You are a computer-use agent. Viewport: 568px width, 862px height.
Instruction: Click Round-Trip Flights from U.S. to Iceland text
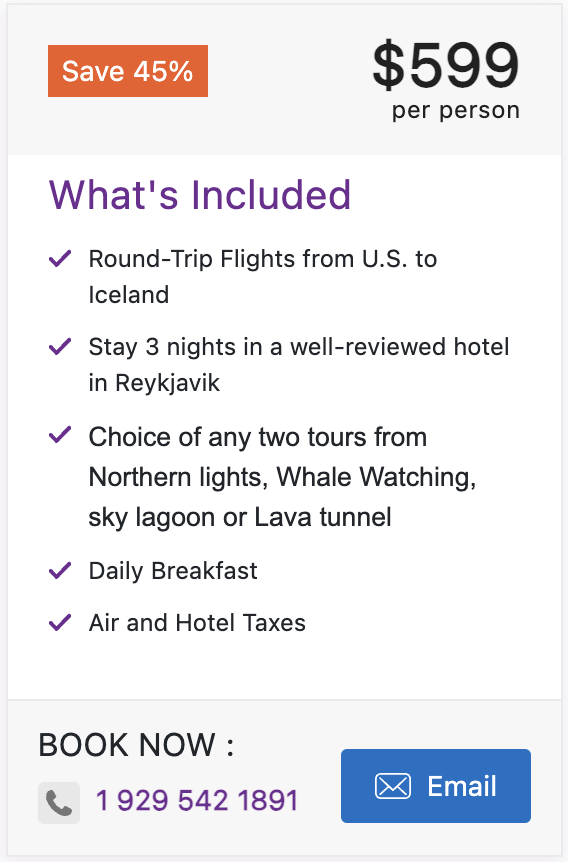pos(263,277)
